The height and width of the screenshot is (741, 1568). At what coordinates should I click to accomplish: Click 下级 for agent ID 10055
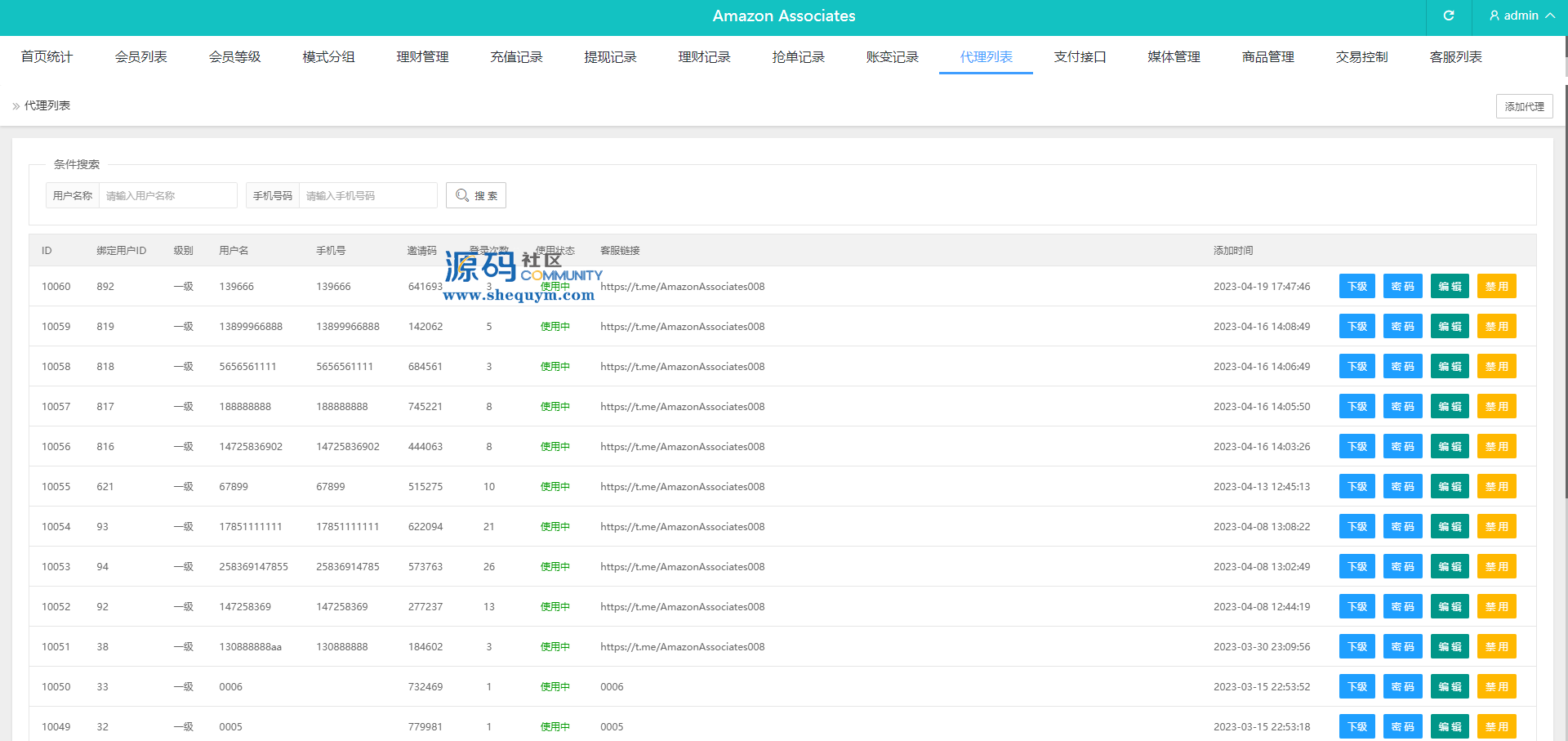tap(1357, 486)
